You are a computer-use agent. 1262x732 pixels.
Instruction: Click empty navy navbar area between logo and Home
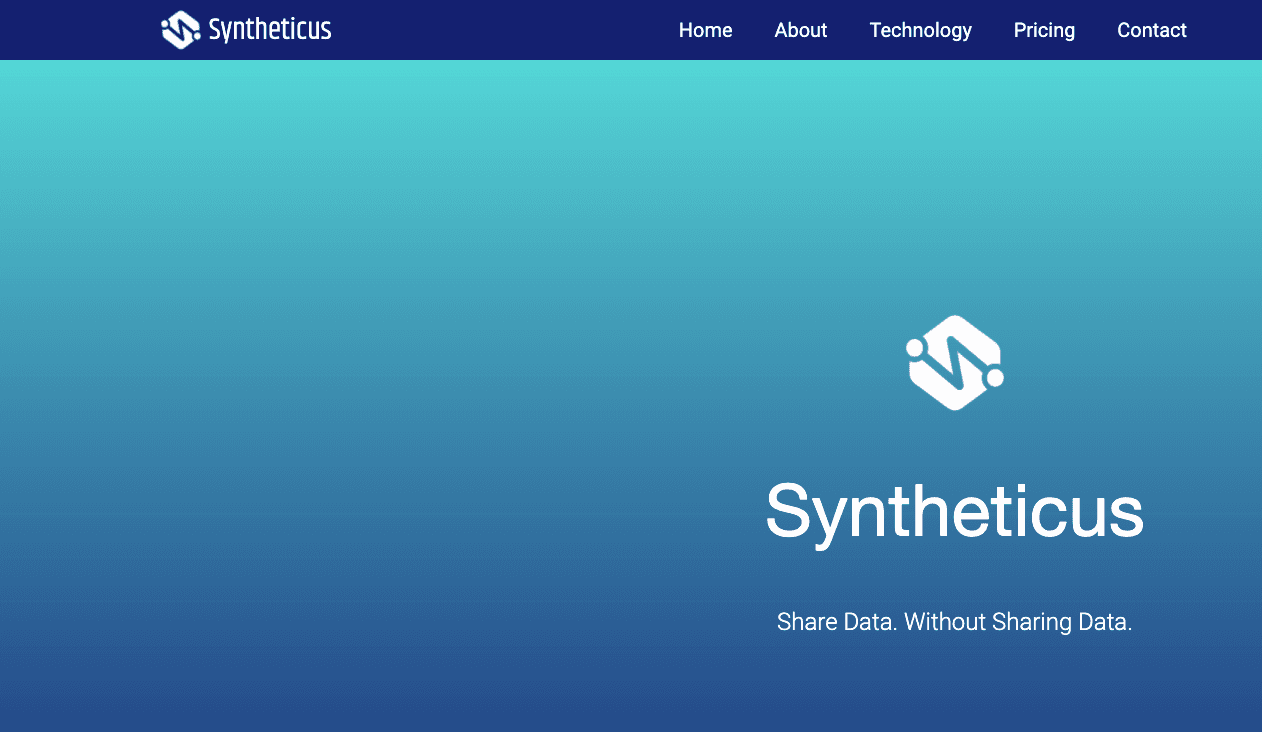coord(500,30)
